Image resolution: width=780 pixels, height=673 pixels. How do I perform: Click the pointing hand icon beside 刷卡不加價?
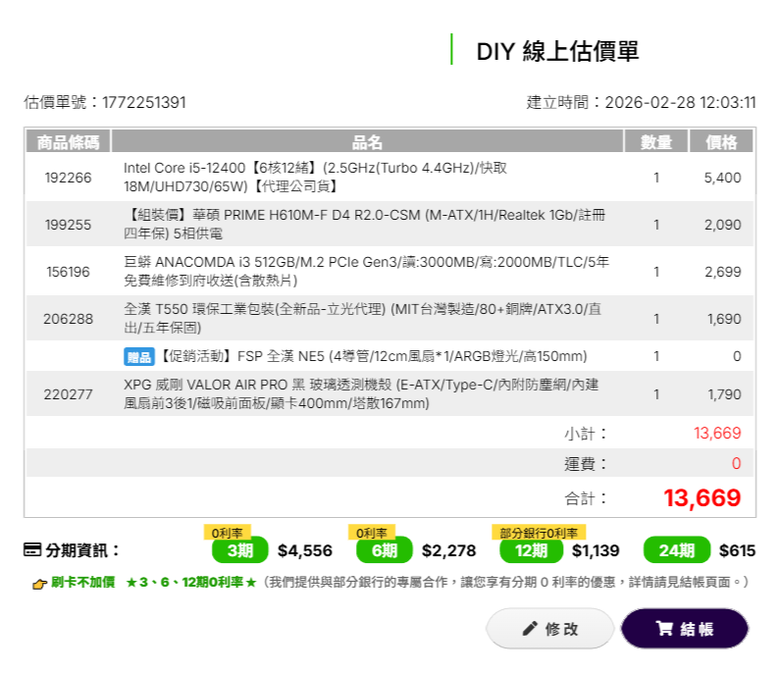point(40,583)
